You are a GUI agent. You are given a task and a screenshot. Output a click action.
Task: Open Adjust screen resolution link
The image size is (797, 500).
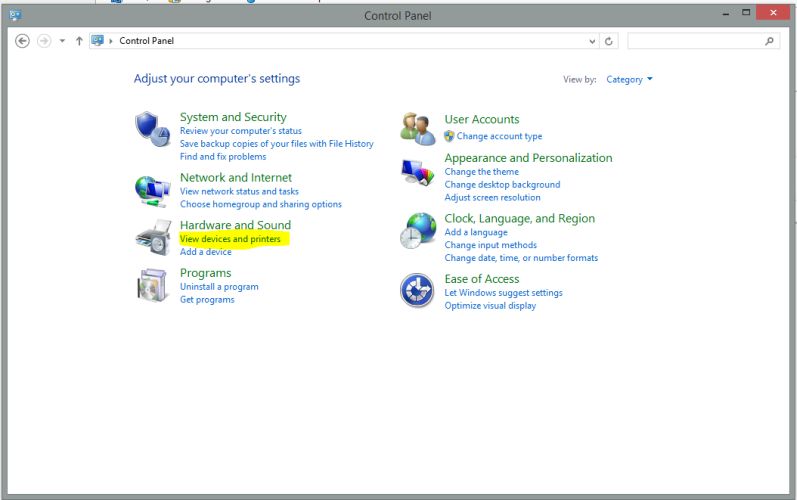point(492,197)
